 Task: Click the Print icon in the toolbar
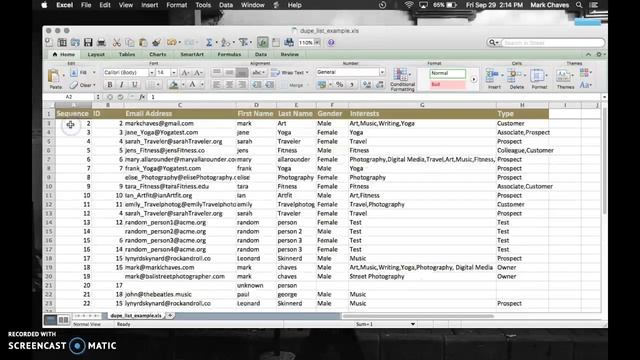101,42
